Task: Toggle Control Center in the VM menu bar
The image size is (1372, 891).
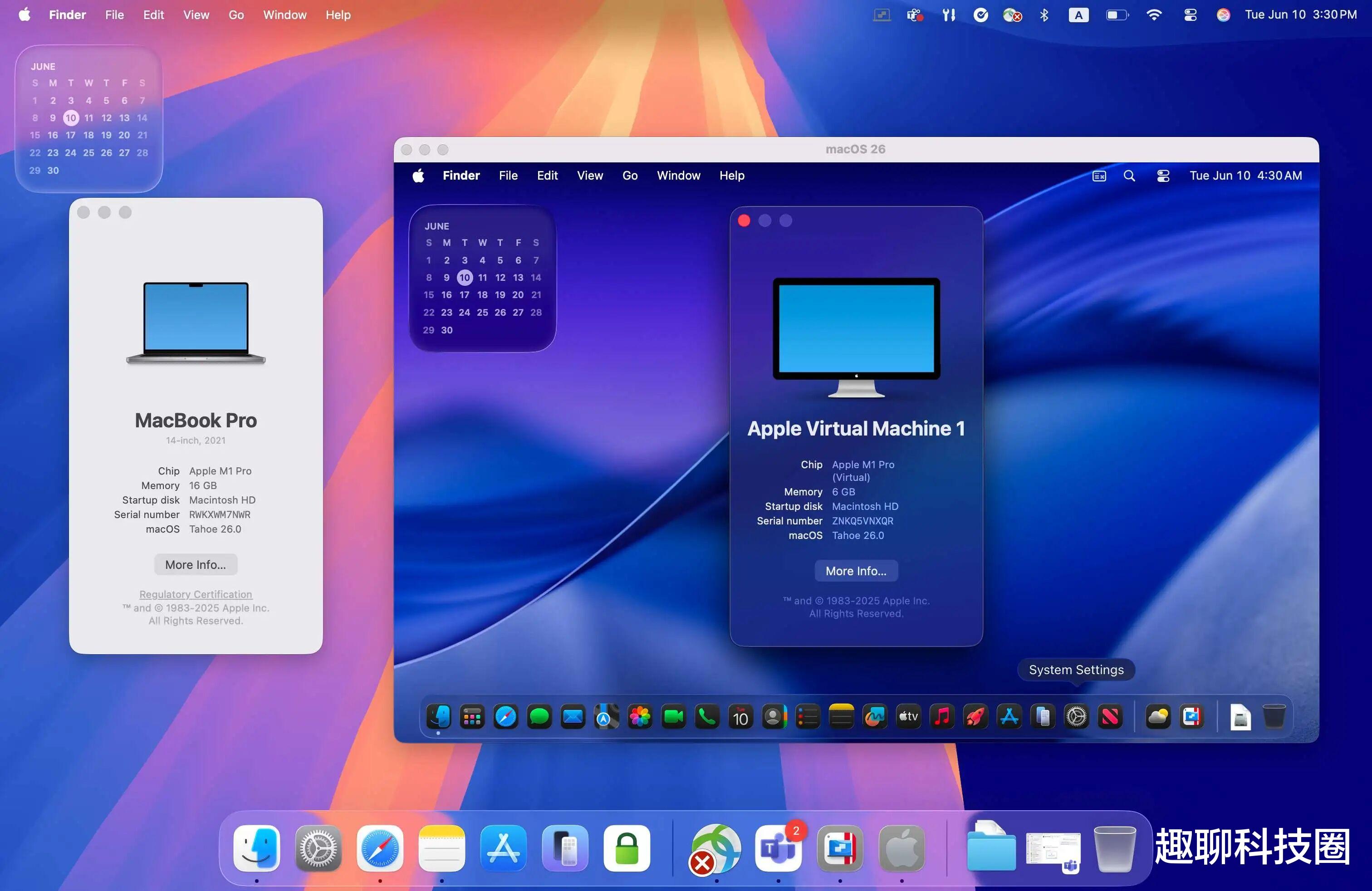Action: [1163, 176]
